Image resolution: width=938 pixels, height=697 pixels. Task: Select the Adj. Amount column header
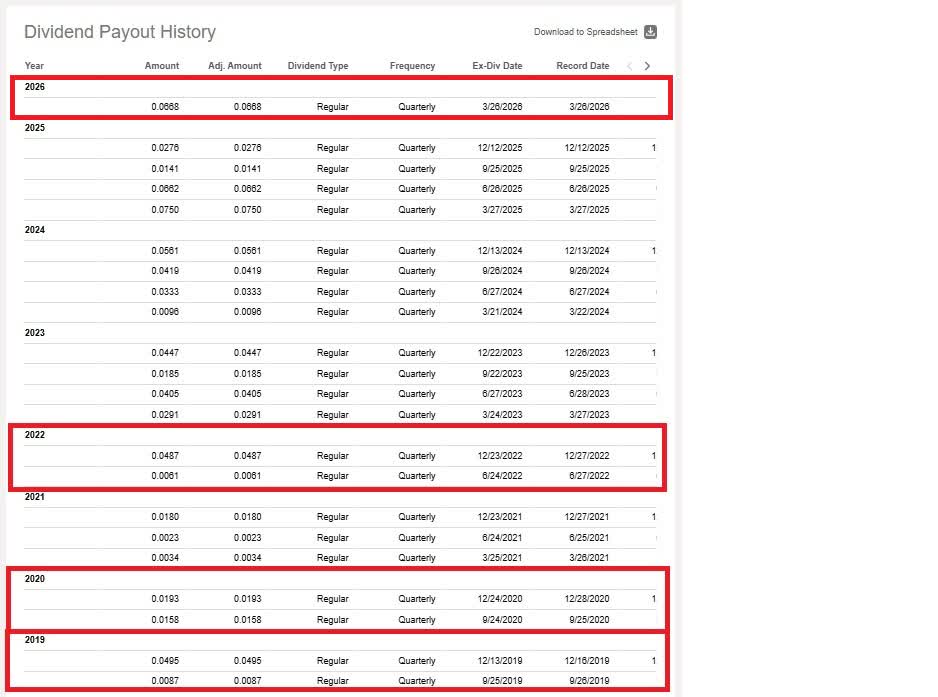[234, 66]
